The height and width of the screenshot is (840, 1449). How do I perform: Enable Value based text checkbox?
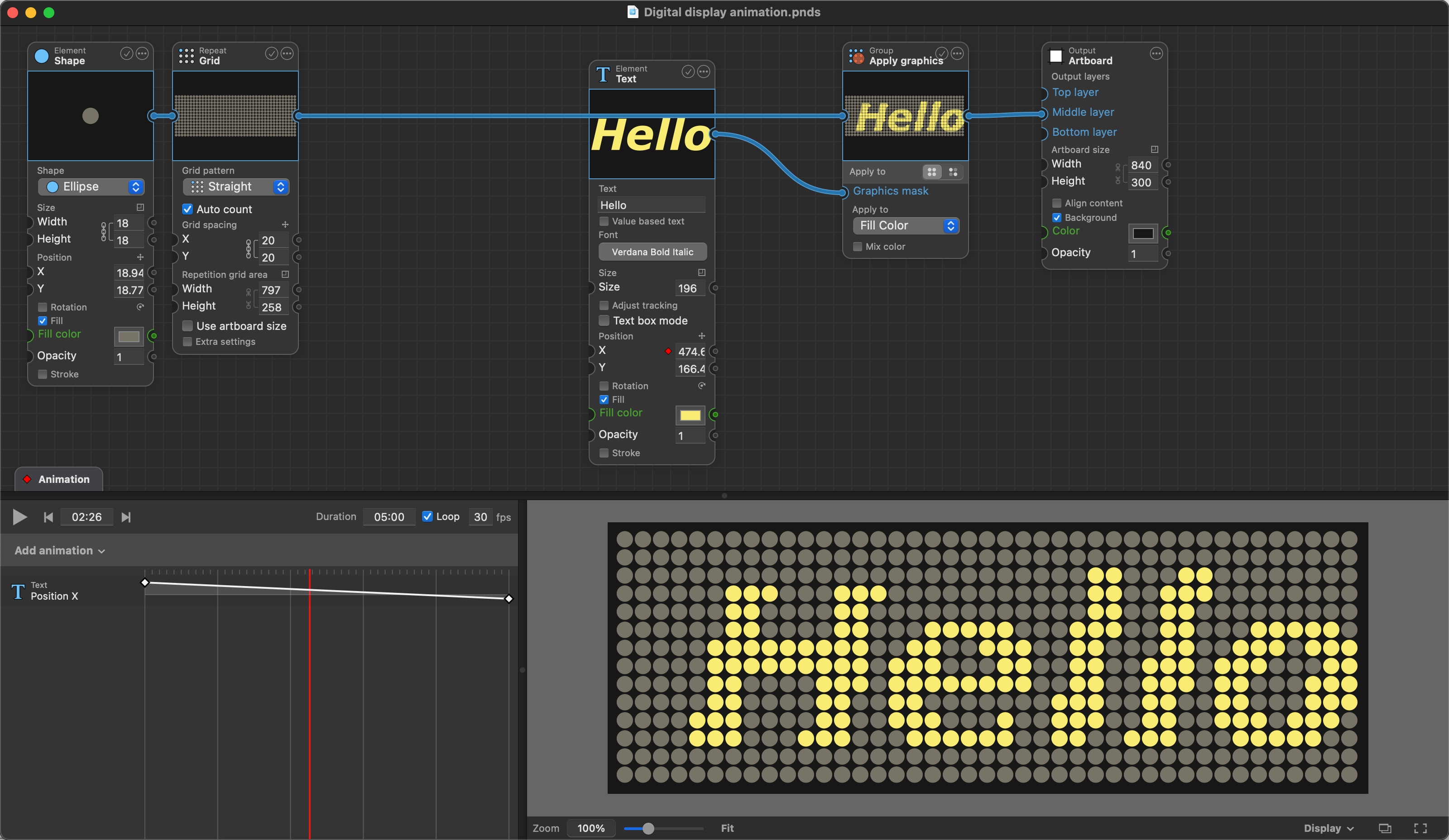604,221
